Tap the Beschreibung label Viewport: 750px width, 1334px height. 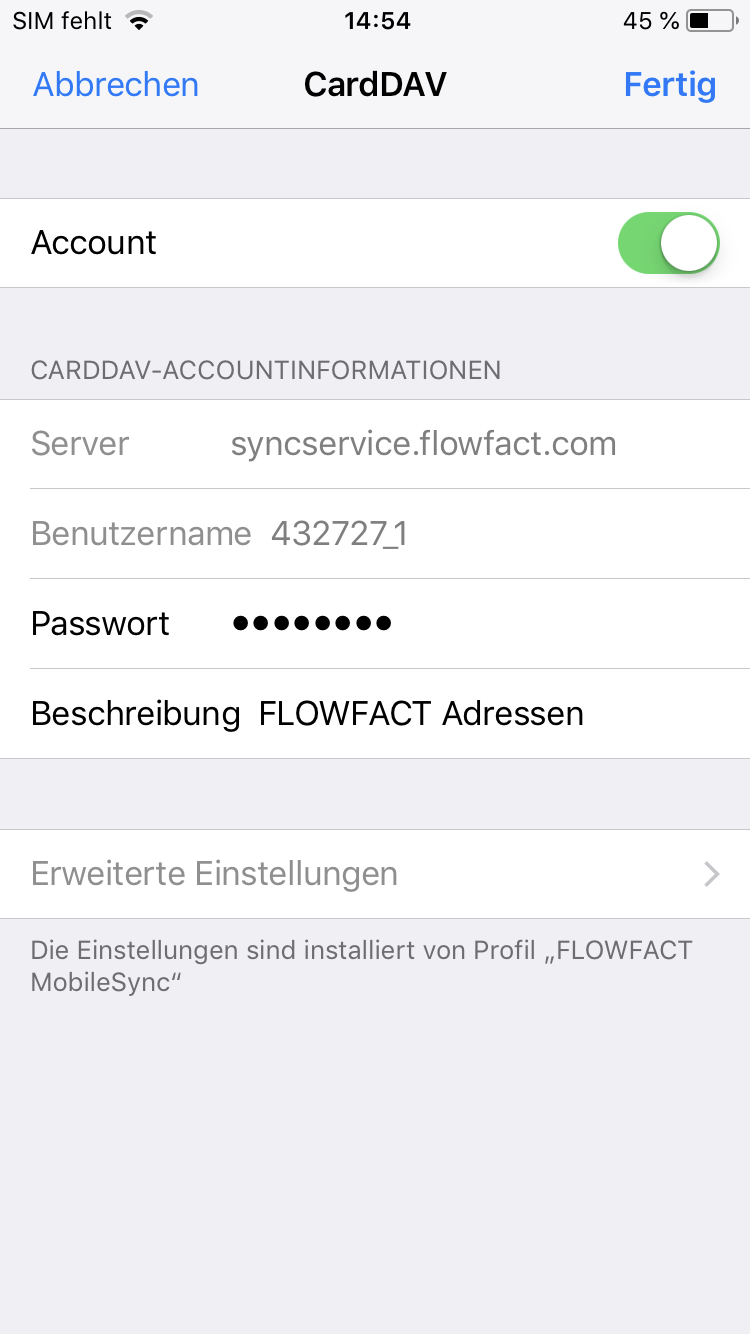coord(136,714)
